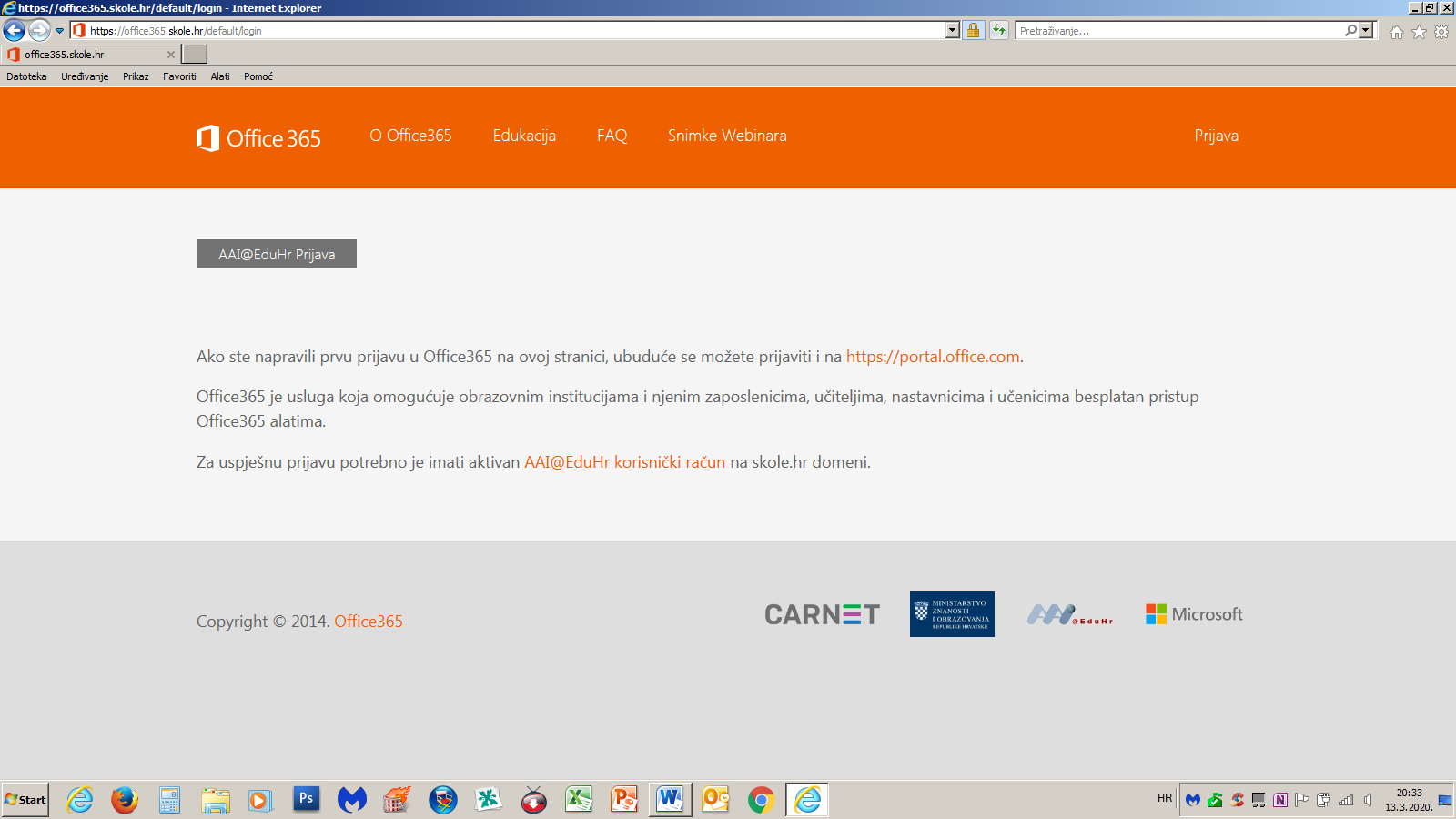Click the Office 365 logo

click(x=258, y=138)
